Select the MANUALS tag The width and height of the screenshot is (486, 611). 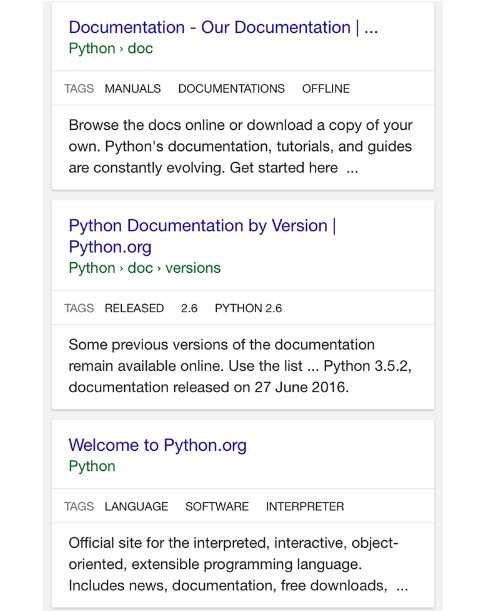[x=133, y=88]
